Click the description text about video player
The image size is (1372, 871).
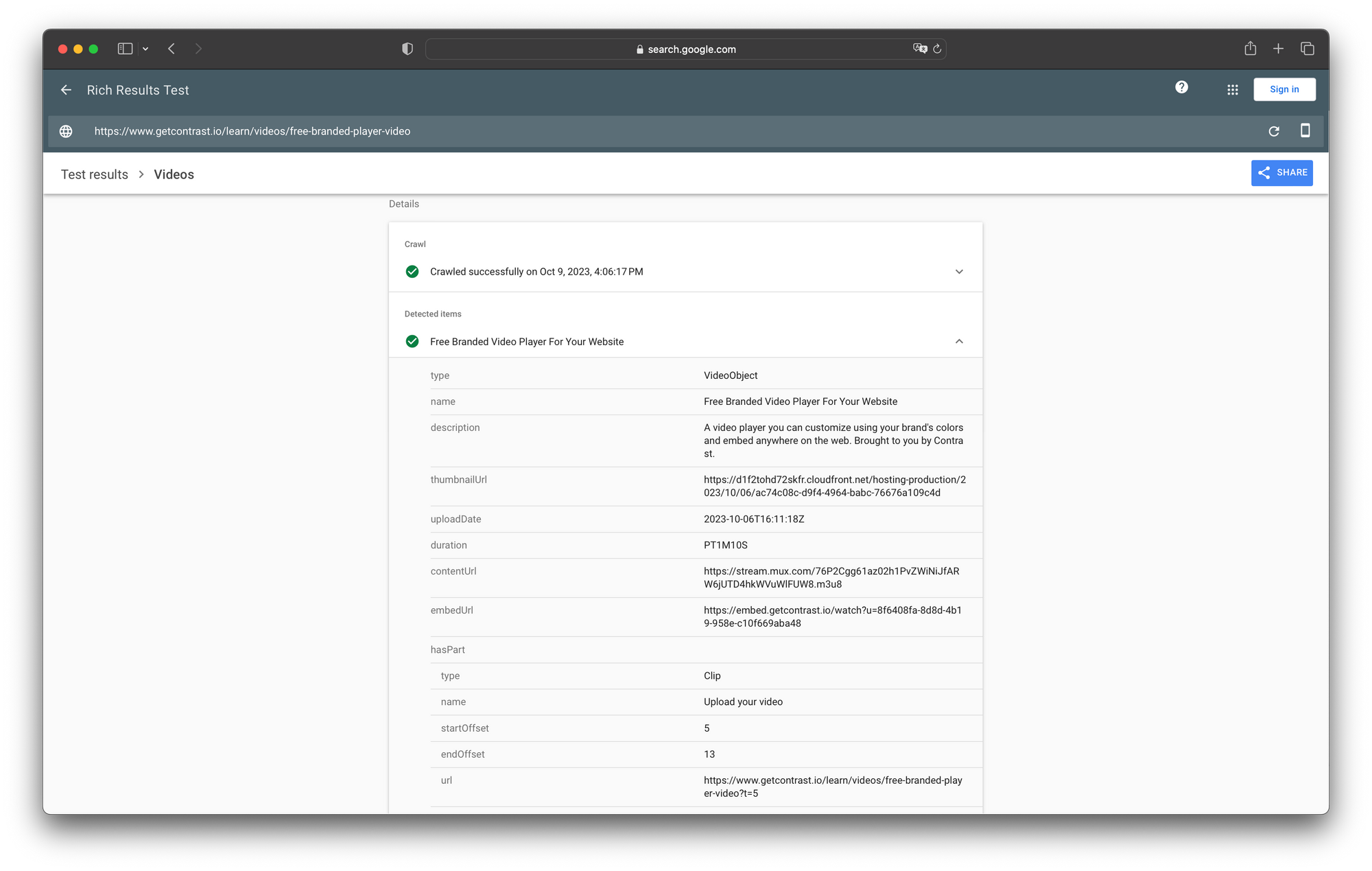833,441
